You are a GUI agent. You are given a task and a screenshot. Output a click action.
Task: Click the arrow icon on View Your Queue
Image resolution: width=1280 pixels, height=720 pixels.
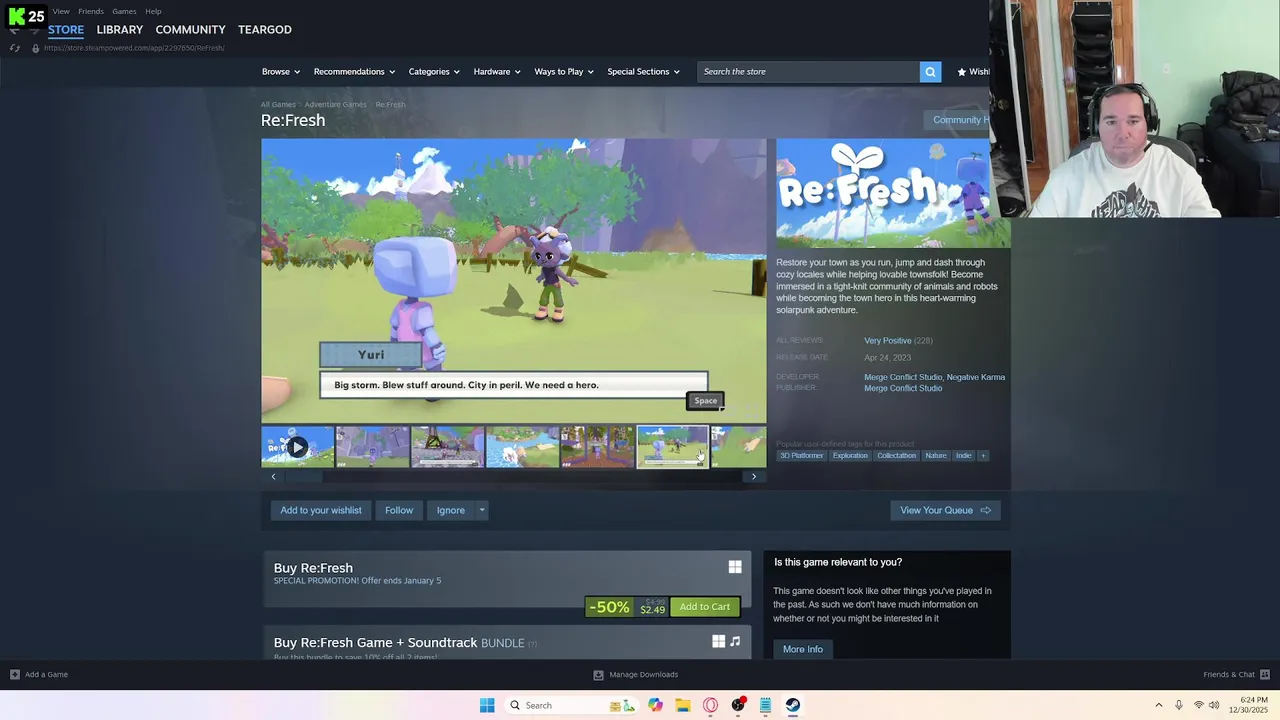coord(986,510)
